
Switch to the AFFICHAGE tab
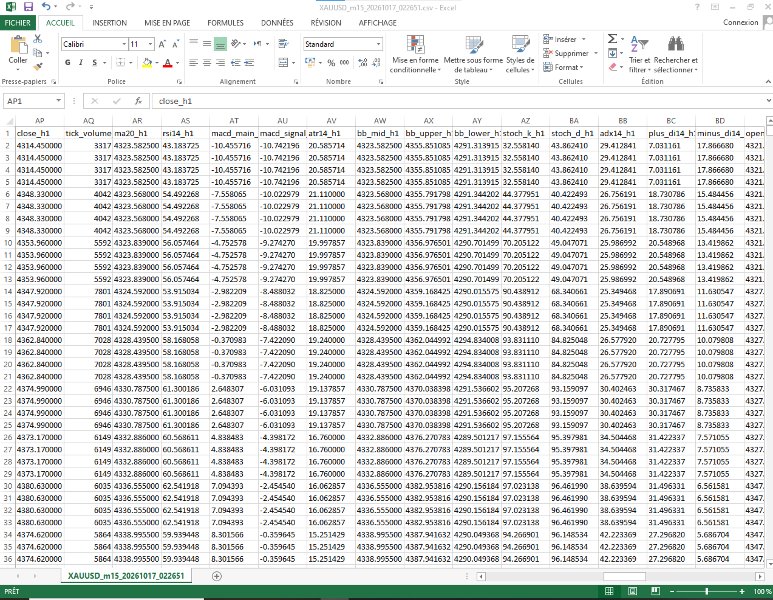(378, 23)
